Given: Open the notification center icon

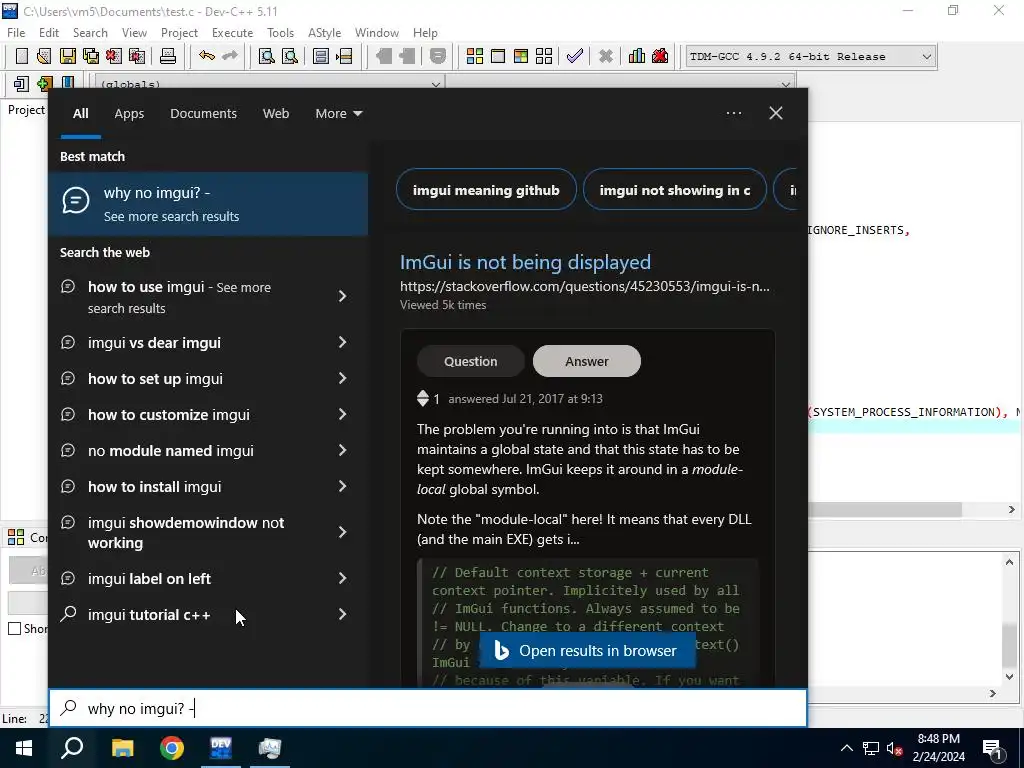Looking at the screenshot, I should (993, 748).
